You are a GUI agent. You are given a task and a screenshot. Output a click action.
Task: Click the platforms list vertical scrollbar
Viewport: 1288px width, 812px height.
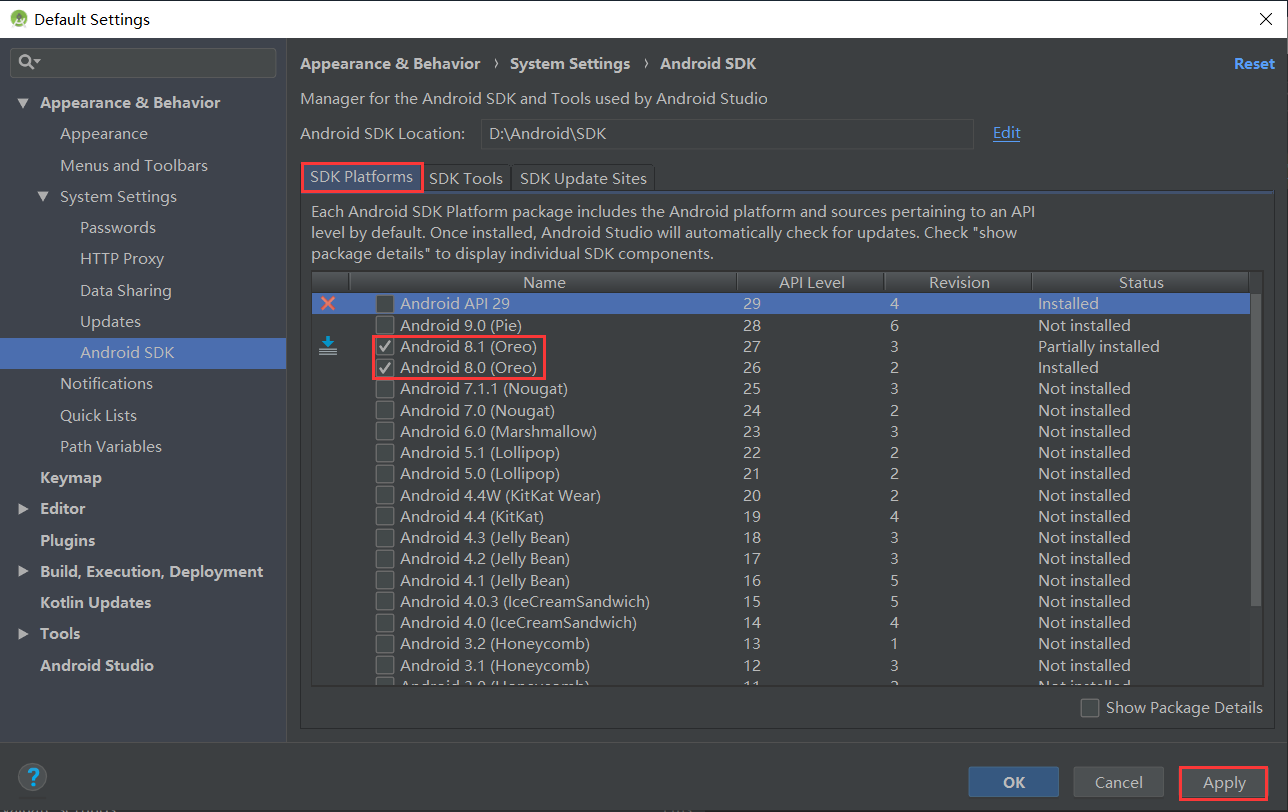coord(1256,448)
